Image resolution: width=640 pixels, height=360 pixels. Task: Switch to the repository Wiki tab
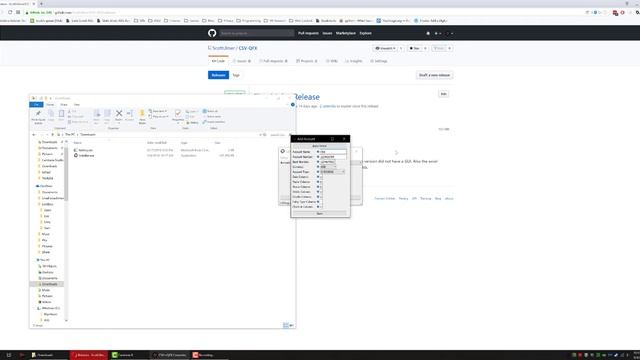coord(332,61)
